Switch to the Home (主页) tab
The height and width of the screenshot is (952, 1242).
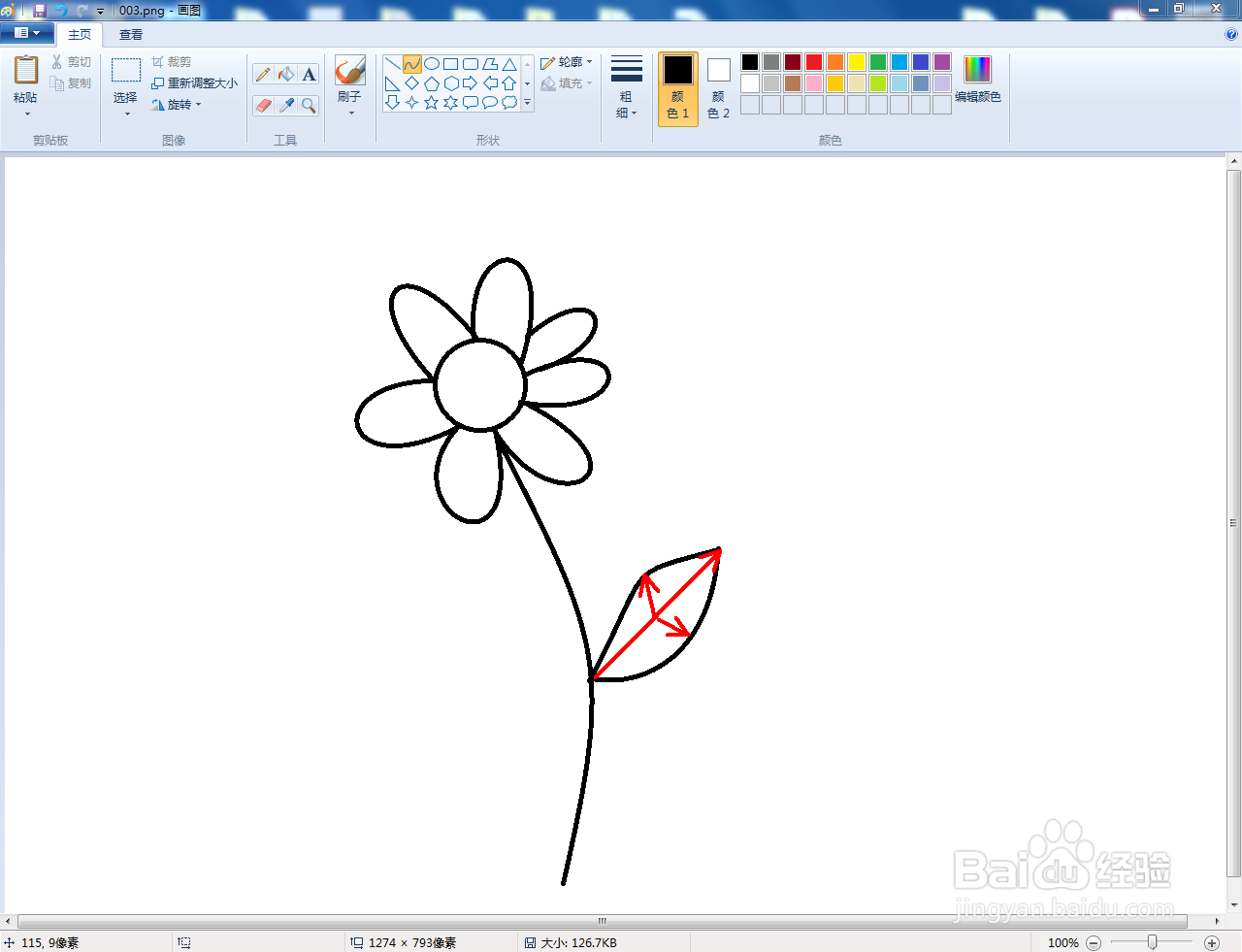(x=80, y=34)
